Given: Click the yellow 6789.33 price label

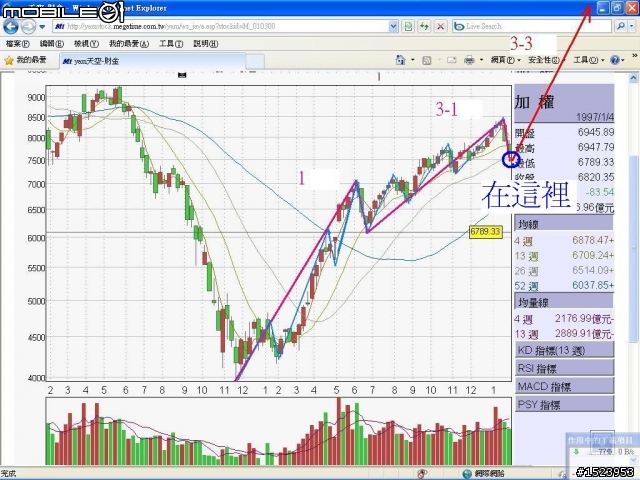Looking at the screenshot, I should (x=485, y=232).
